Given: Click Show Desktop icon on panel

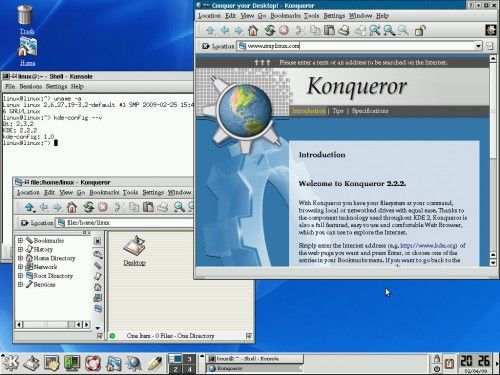Looking at the screenshot, I should (32, 363).
